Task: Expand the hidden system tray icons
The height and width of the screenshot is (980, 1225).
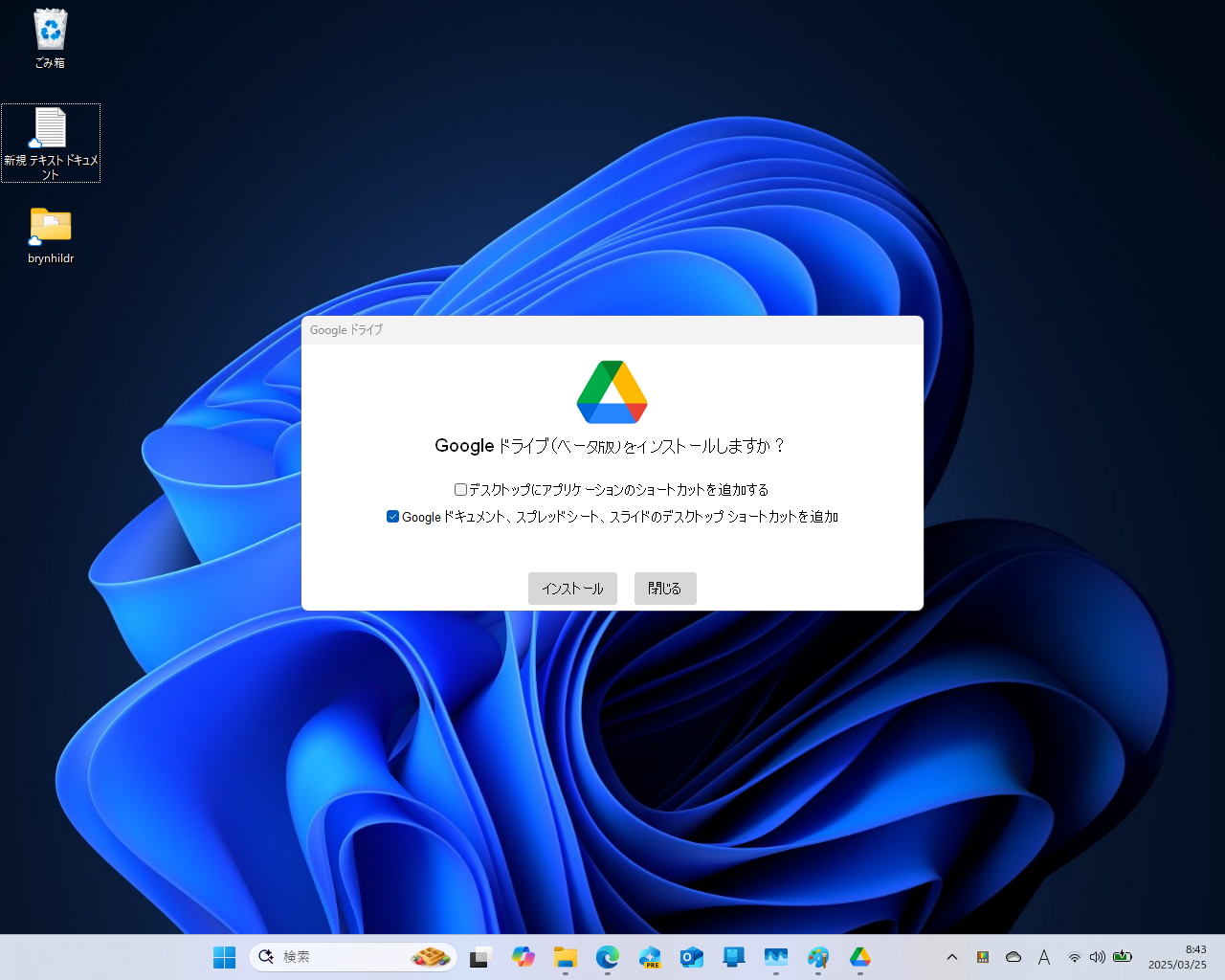Action: click(952, 956)
